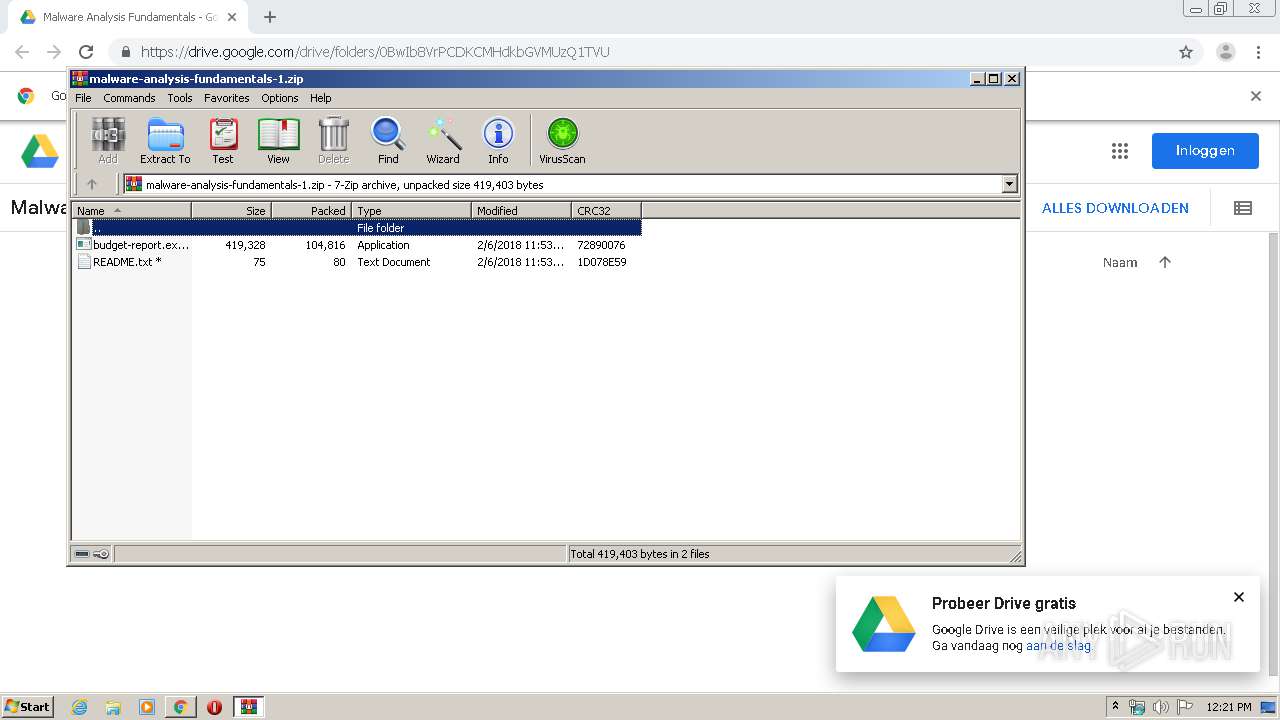
Task: Expand the archive path dropdown
Action: tap(1009, 184)
